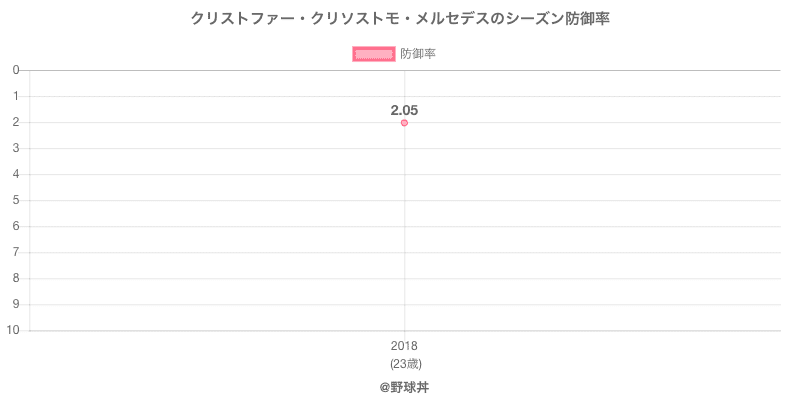Click the y-axis label 6
The image size is (800, 400).
point(17,226)
